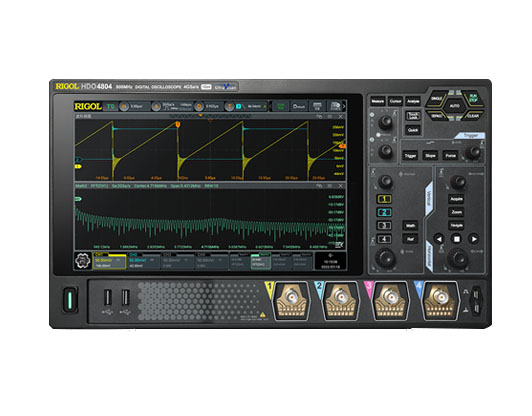The width and height of the screenshot is (532, 416).
Task: Click the power button on the front panel
Action: tap(70, 299)
